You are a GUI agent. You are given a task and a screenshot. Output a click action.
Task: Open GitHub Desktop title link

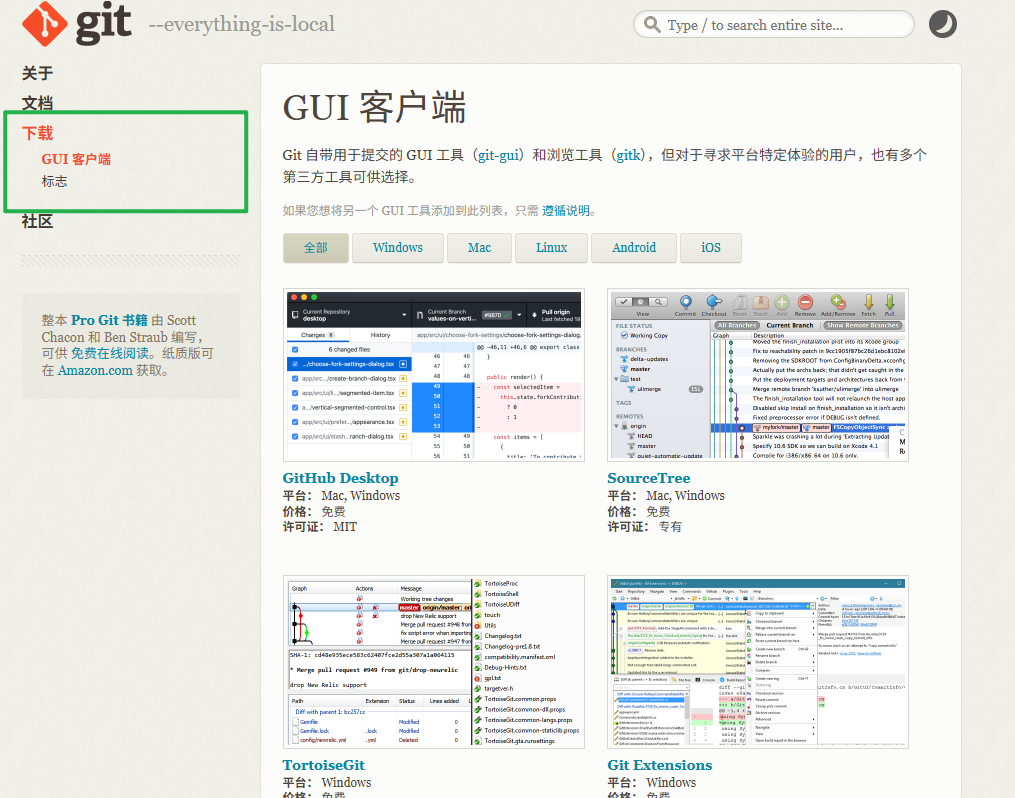click(340, 478)
